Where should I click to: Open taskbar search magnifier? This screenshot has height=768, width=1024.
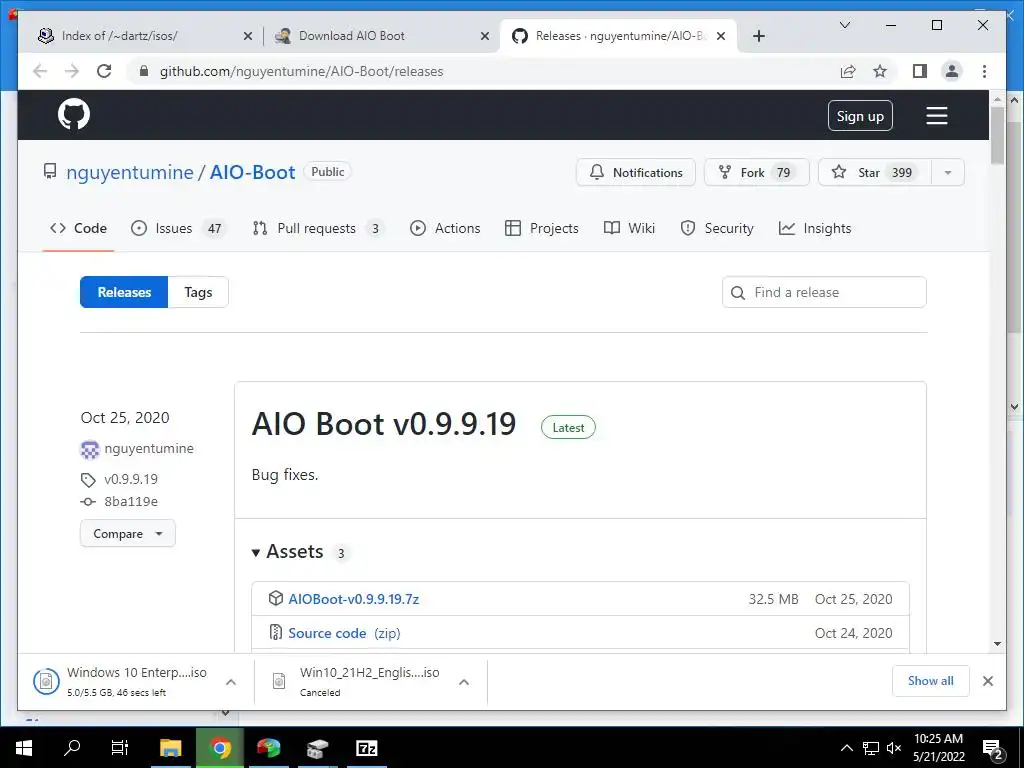click(72, 748)
